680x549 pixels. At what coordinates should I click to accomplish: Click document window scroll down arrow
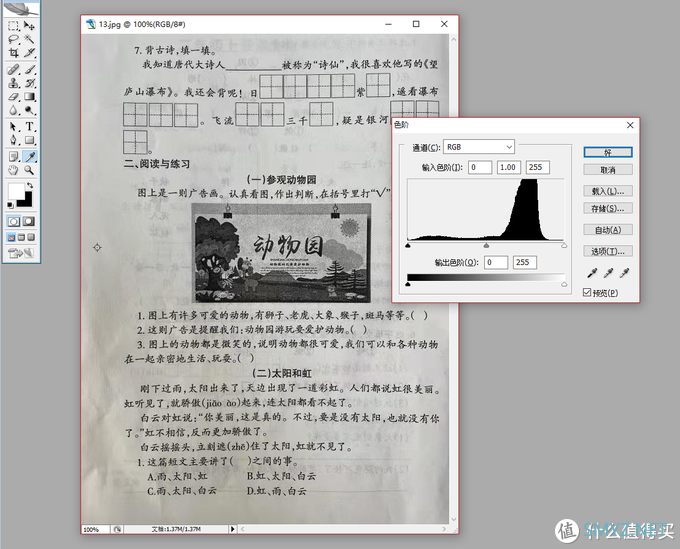[454, 519]
